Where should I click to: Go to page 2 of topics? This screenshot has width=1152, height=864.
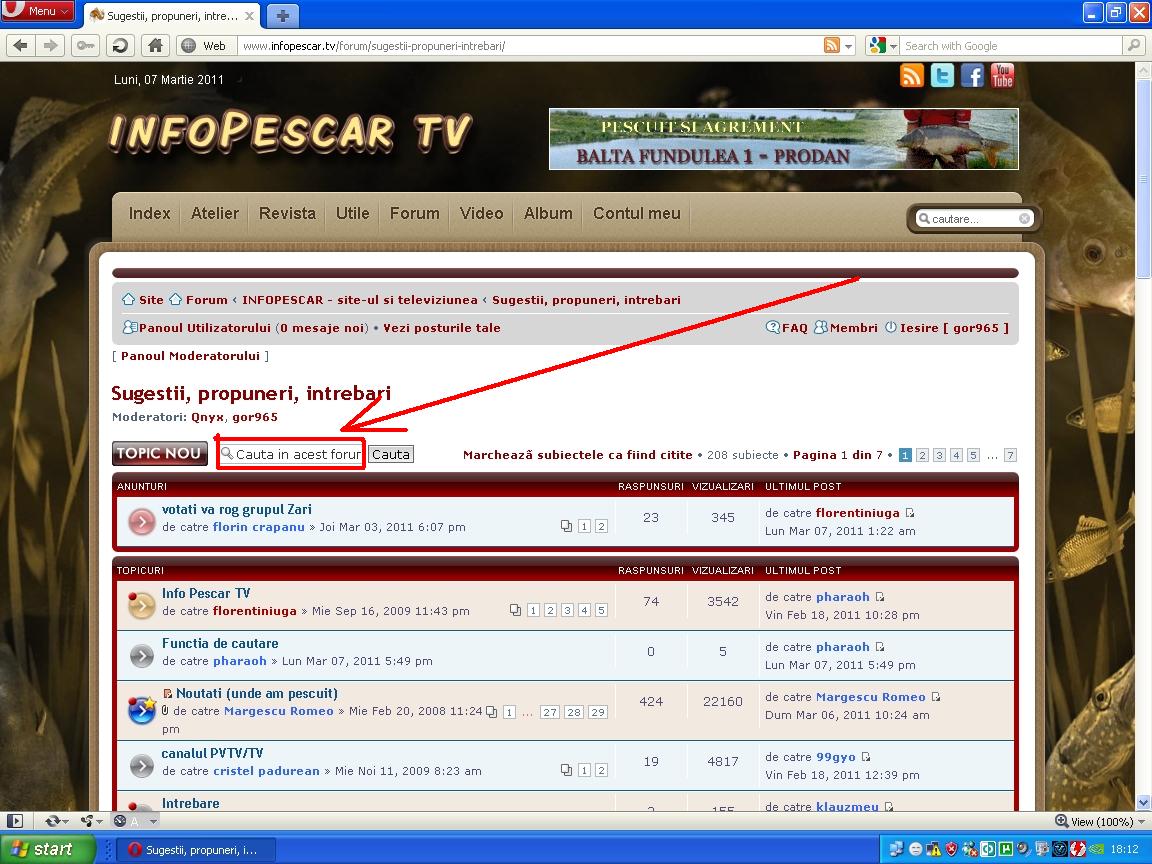point(922,455)
